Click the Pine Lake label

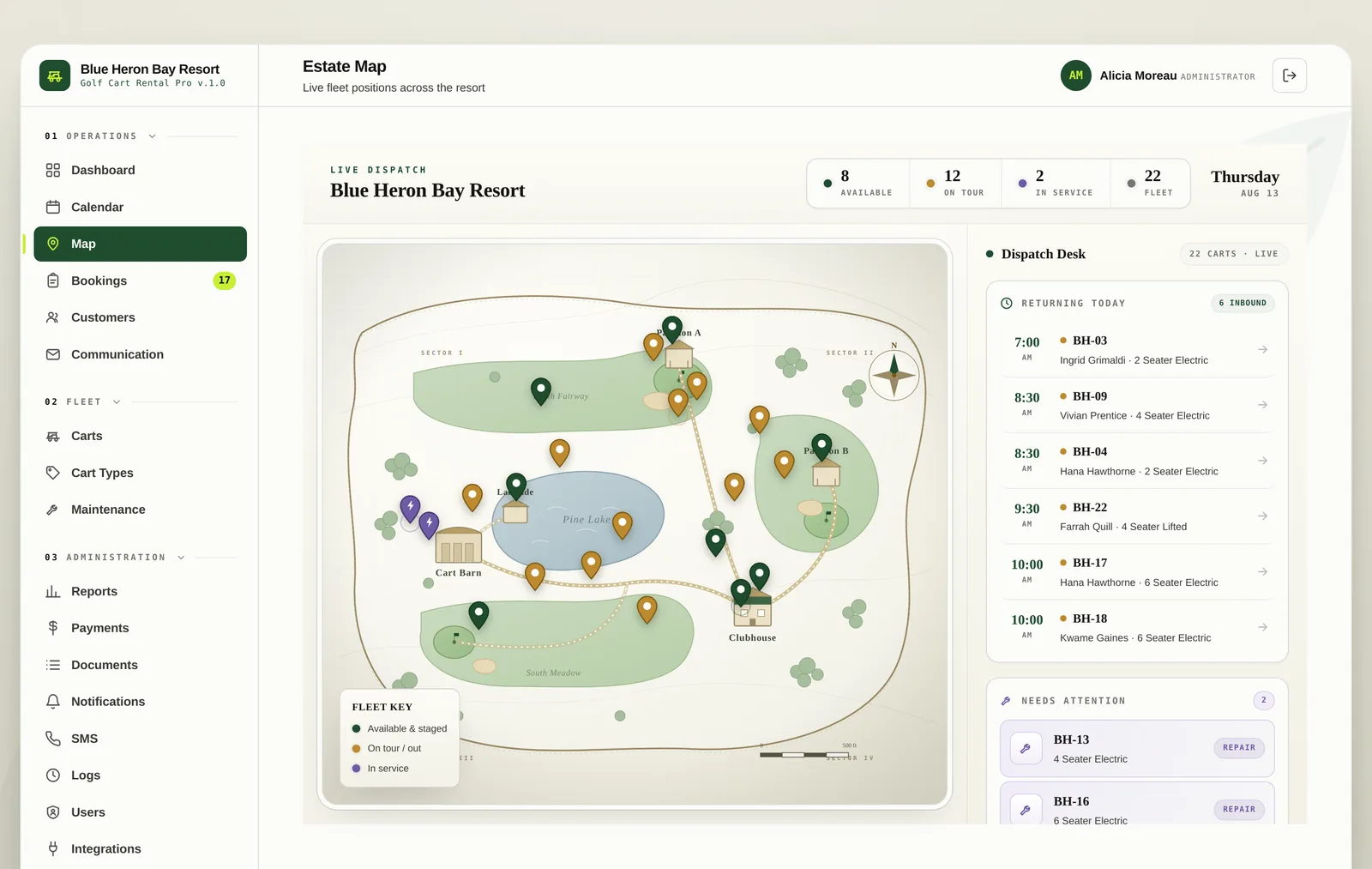[x=587, y=519]
